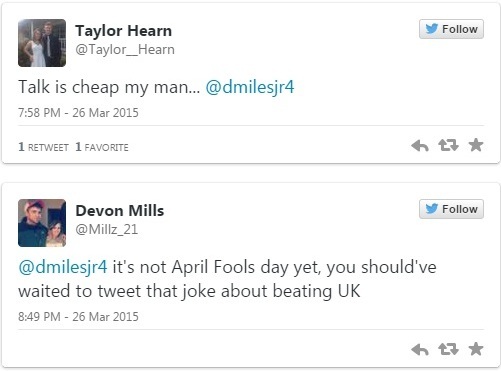Image resolution: width=501 pixels, height=371 pixels.
Task: Retweet Devon Mills' tweet
Action: click(x=448, y=349)
